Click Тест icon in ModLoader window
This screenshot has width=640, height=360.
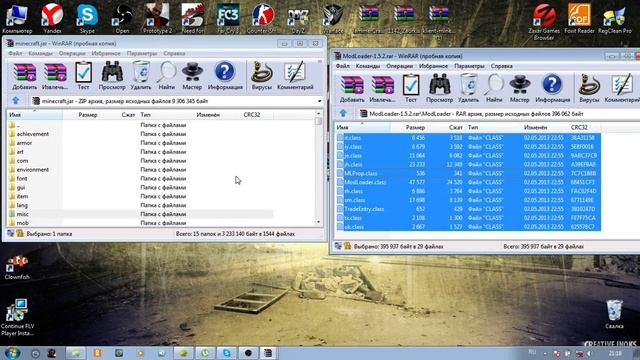(x=411, y=88)
